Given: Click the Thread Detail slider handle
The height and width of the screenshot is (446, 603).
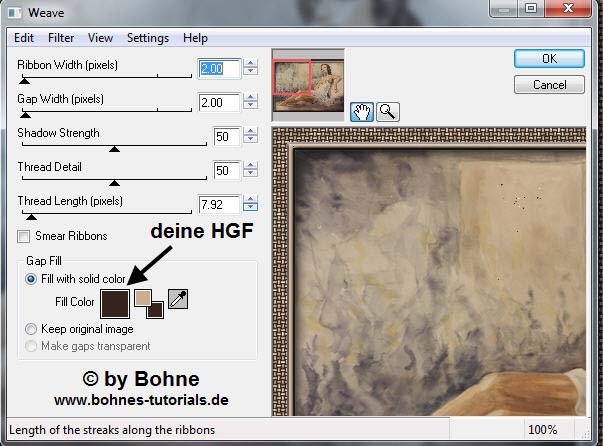Looking at the screenshot, I should click(x=114, y=183).
